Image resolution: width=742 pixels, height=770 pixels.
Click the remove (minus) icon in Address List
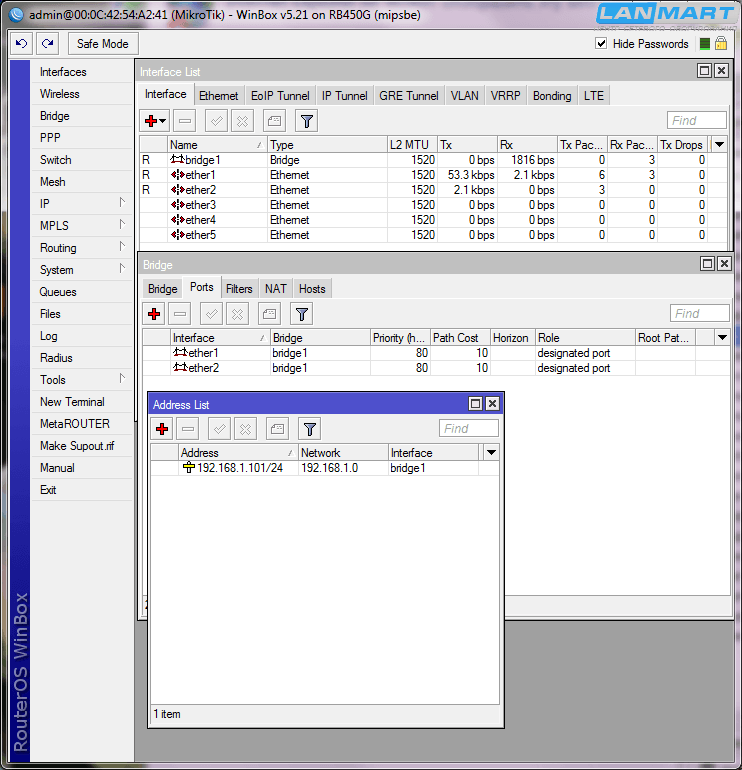coord(188,429)
